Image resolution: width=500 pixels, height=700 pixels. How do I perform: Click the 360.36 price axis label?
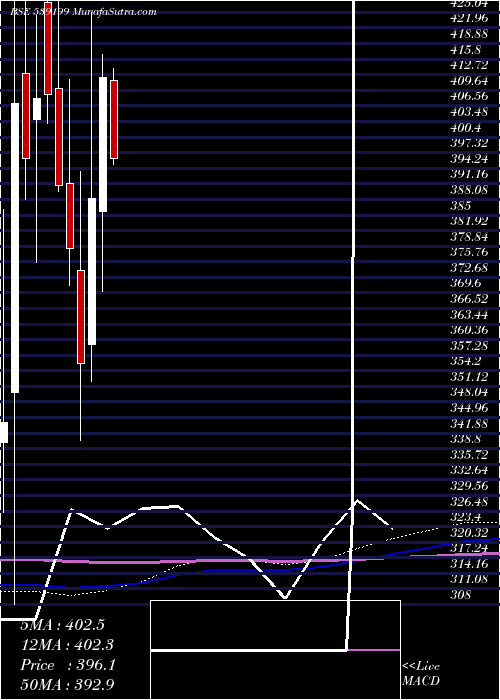[468, 330]
